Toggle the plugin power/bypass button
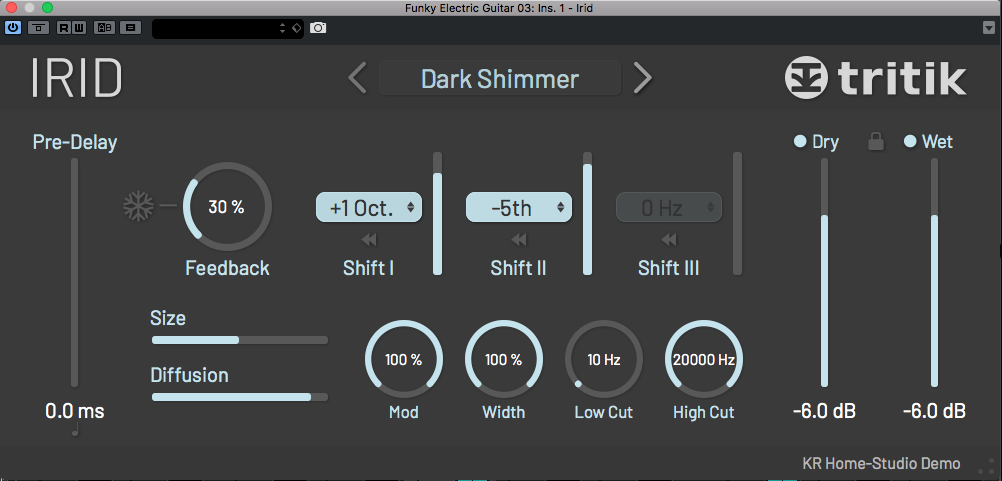This screenshot has height=481, width=1002. pyautogui.click(x=13, y=27)
